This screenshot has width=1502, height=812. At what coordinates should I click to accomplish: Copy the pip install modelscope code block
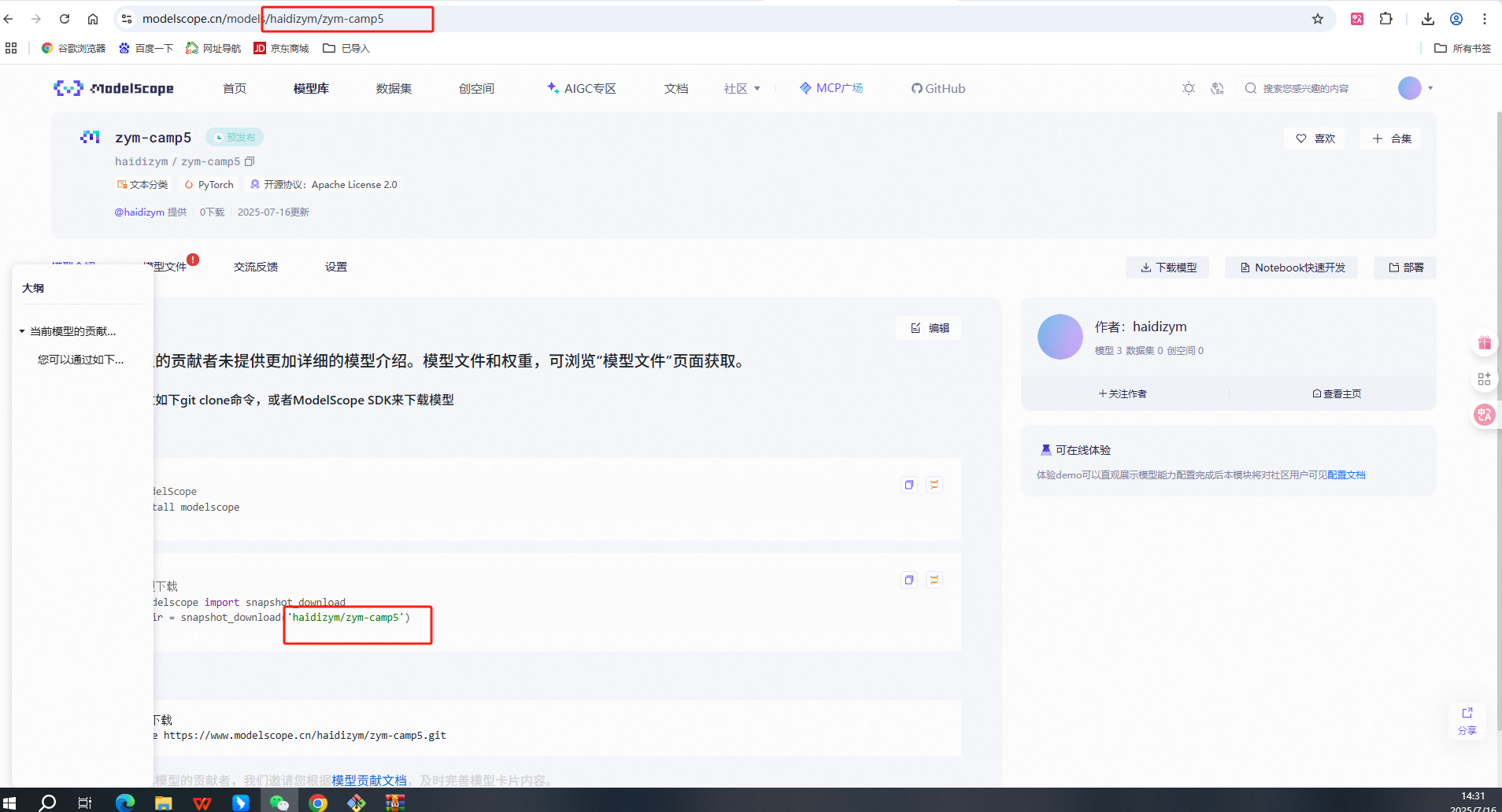click(x=909, y=485)
